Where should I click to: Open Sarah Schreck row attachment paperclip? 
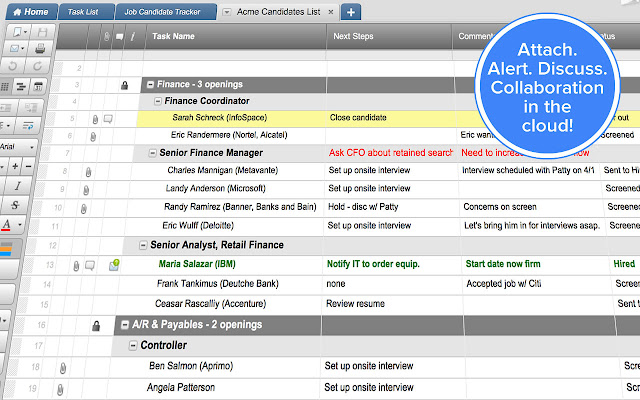pyautogui.click(x=95, y=119)
